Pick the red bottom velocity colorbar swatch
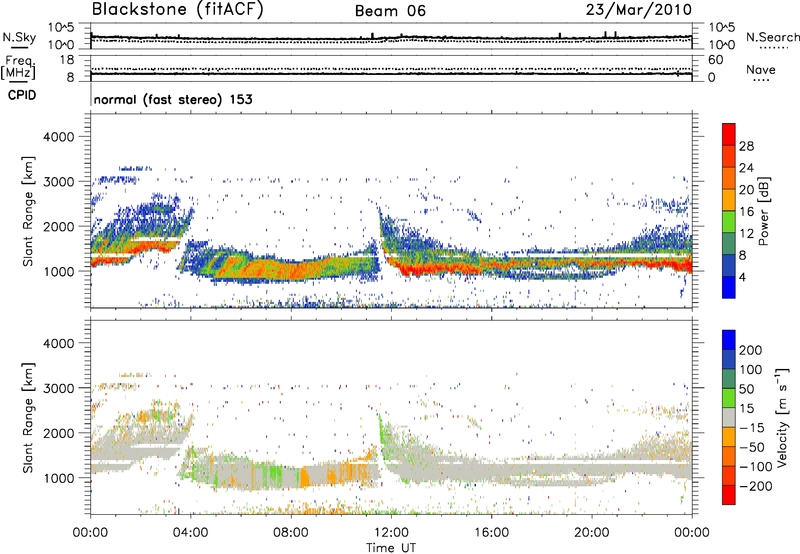This screenshot has height=554, width=800. pos(729,495)
